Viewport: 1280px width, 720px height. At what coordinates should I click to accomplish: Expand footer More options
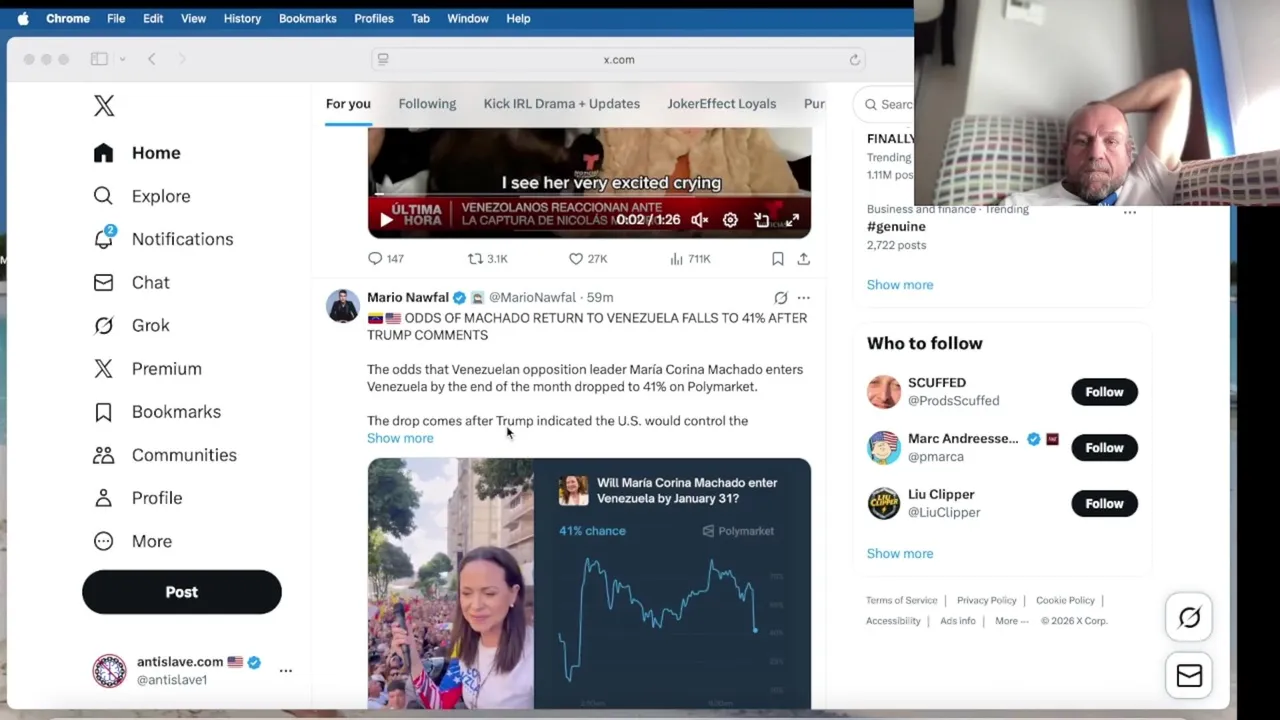point(1012,621)
